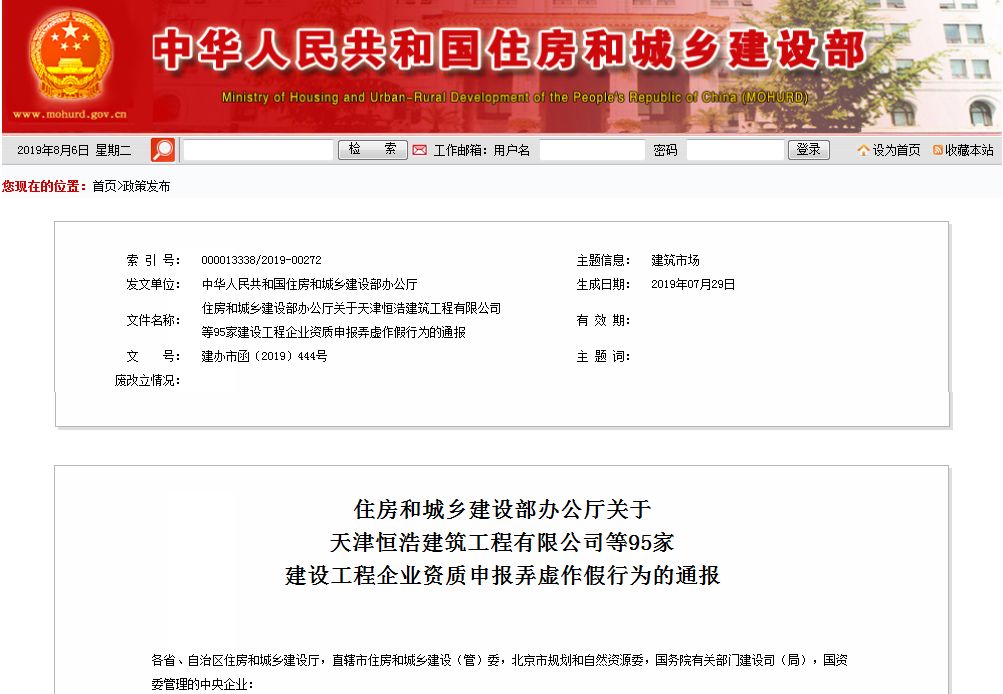This screenshot has height=694, width=1003.
Task: Click the English ministry name in banner
Action: pos(515,97)
